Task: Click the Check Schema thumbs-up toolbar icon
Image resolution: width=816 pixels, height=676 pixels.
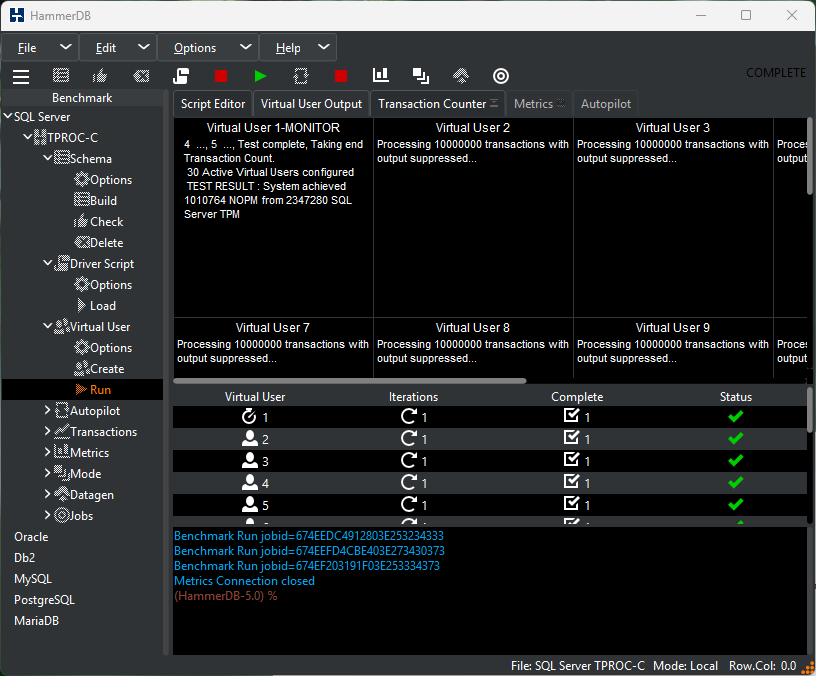Action: (x=100, y=76)
